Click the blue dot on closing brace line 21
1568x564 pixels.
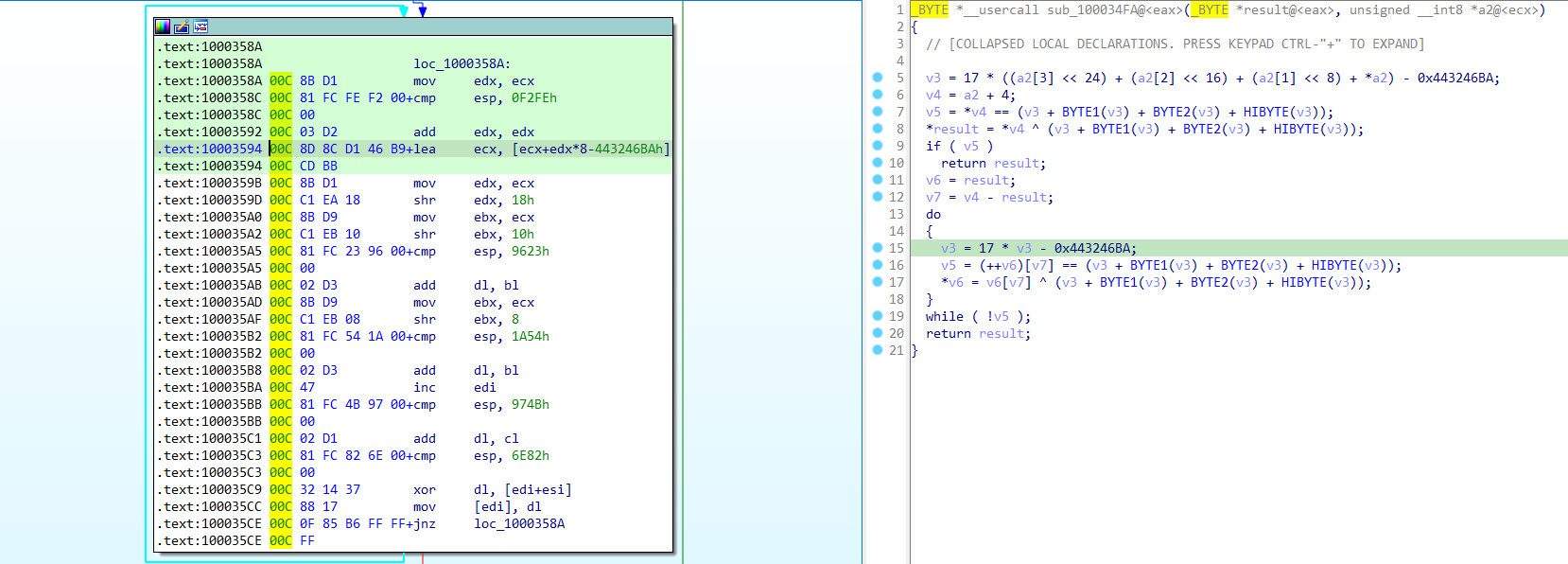pyautogui.click(x=878, y=350)
